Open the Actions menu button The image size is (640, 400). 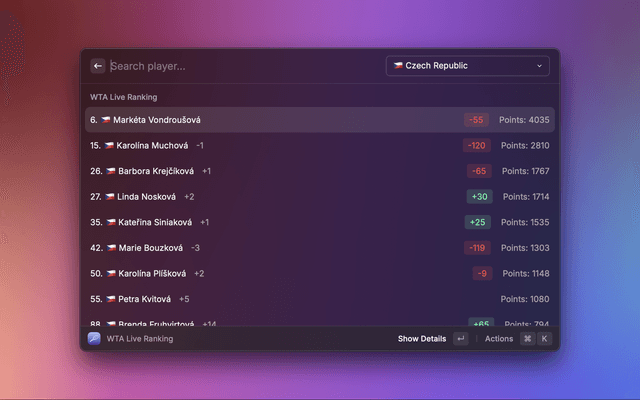[x=499, y=338]
